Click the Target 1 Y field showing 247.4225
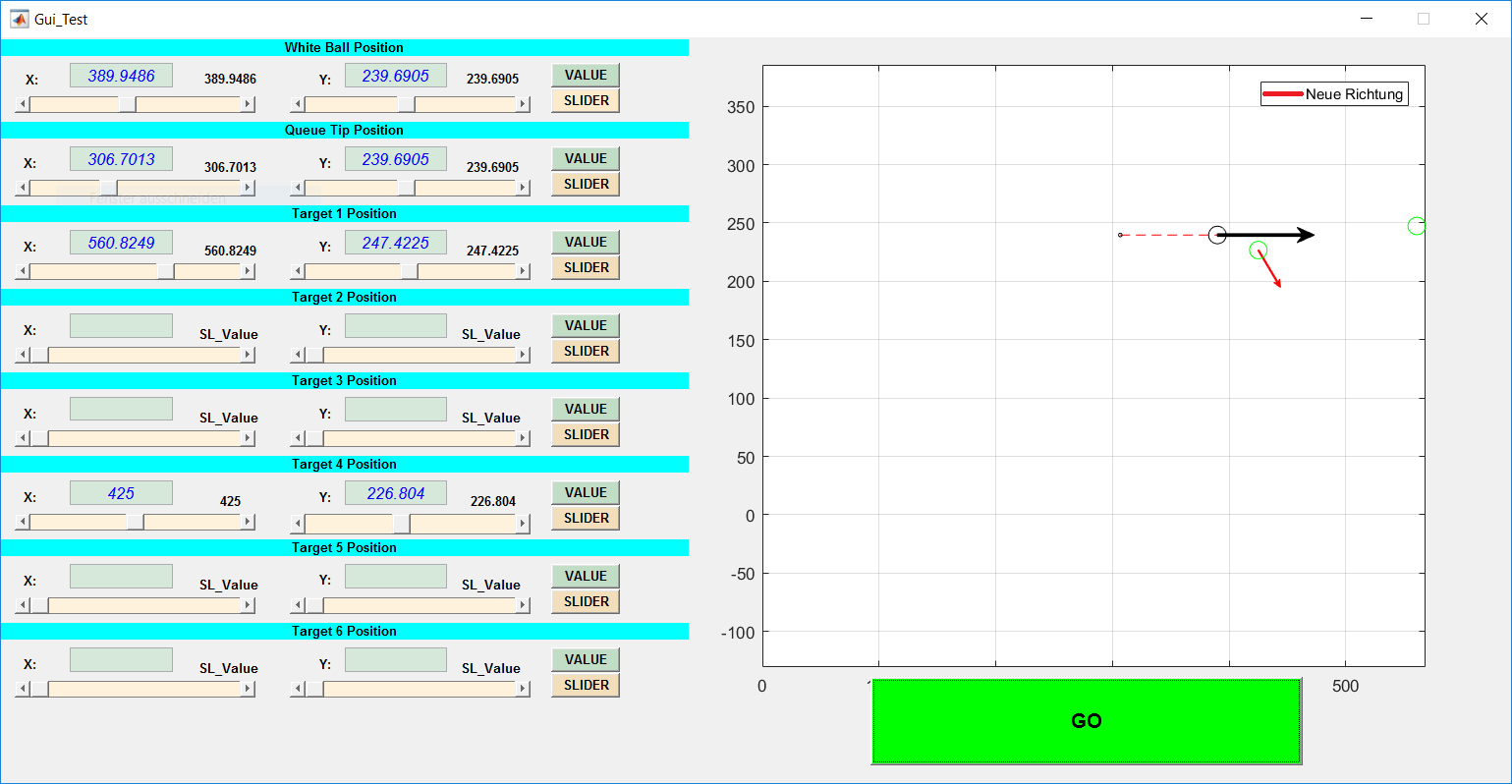This screenshot has width=1512, height=784. 395,243
